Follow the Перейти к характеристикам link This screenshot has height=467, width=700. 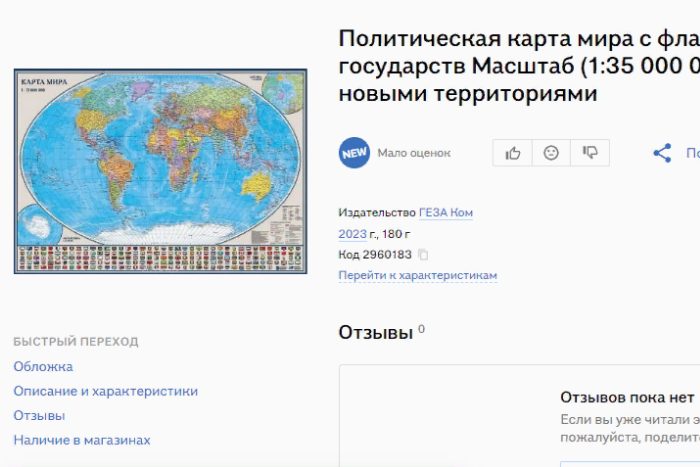coord(417,275)
